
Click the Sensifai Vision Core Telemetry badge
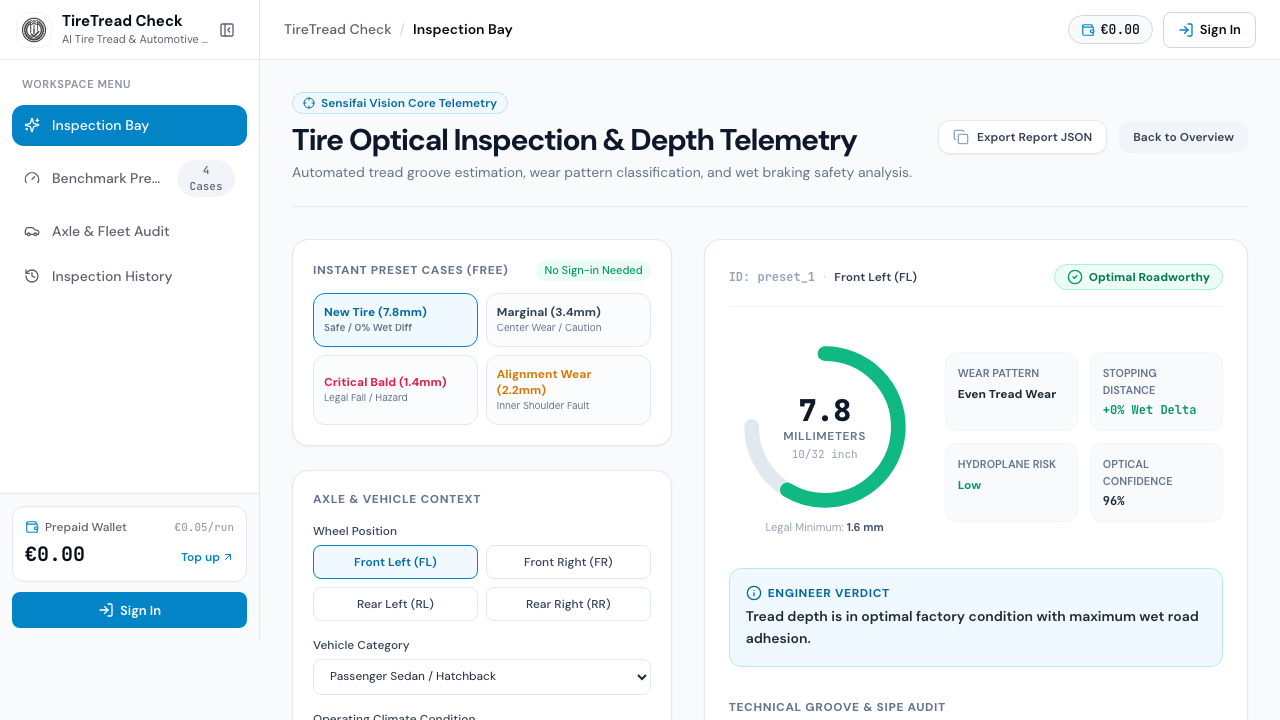click(400, 103)
